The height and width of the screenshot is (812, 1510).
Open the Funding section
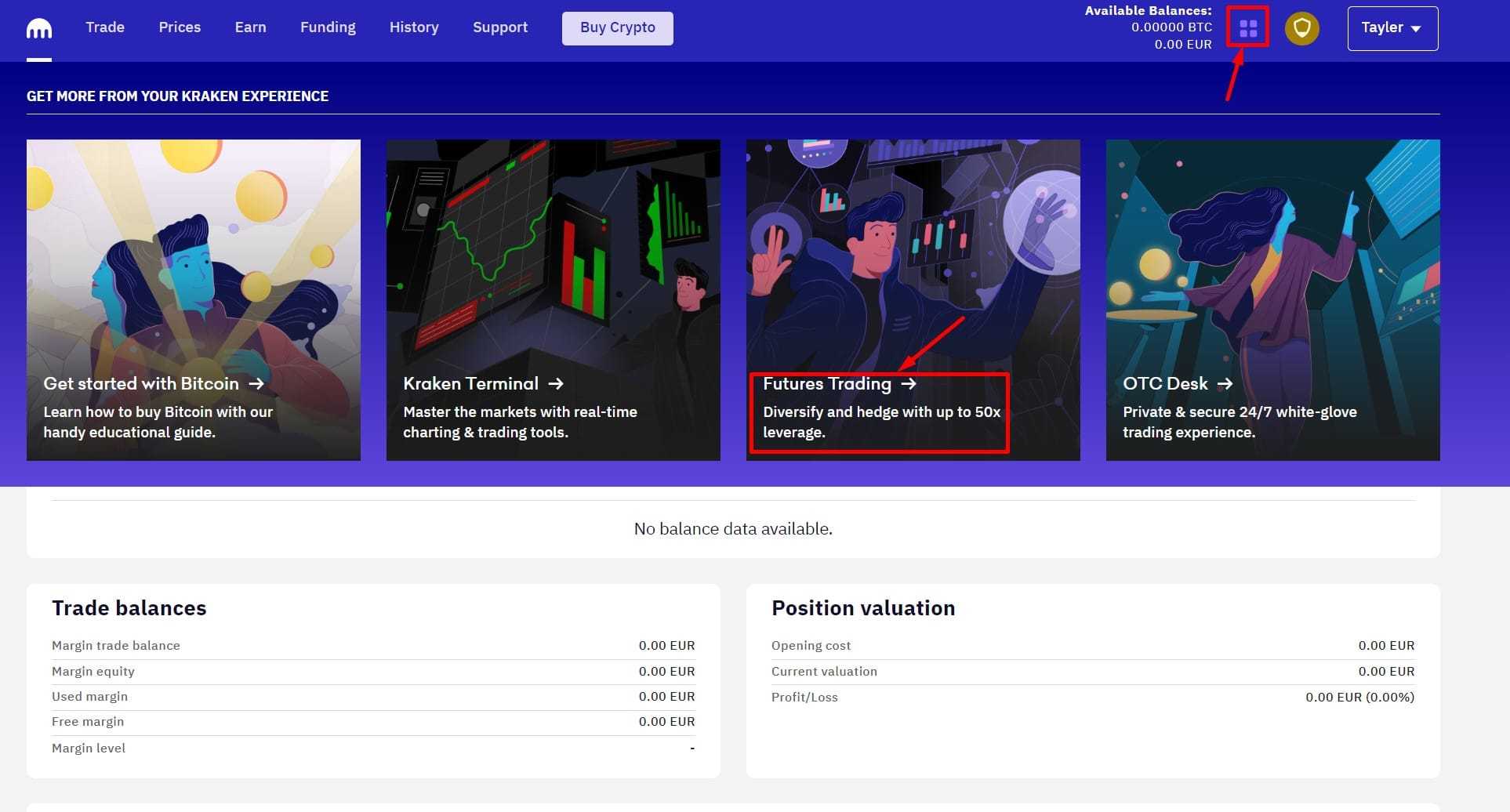(x=328, y=27)
